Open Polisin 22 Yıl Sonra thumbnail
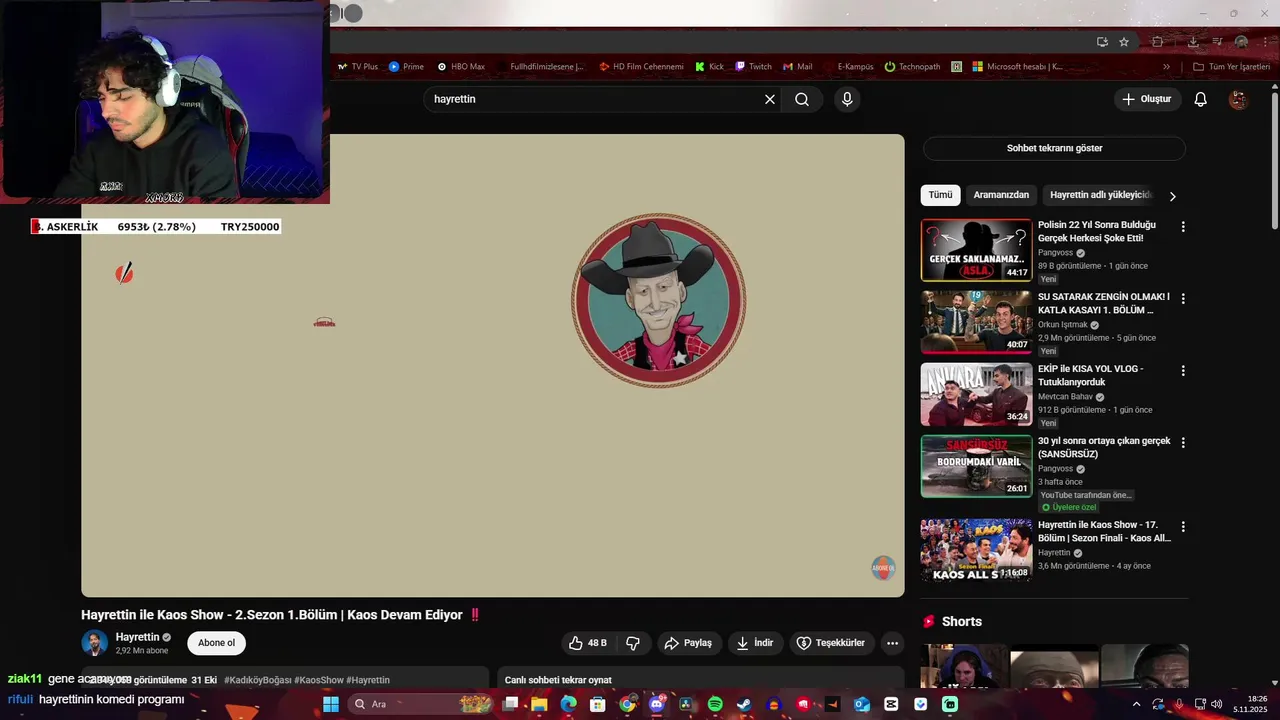 pos(976,250)
